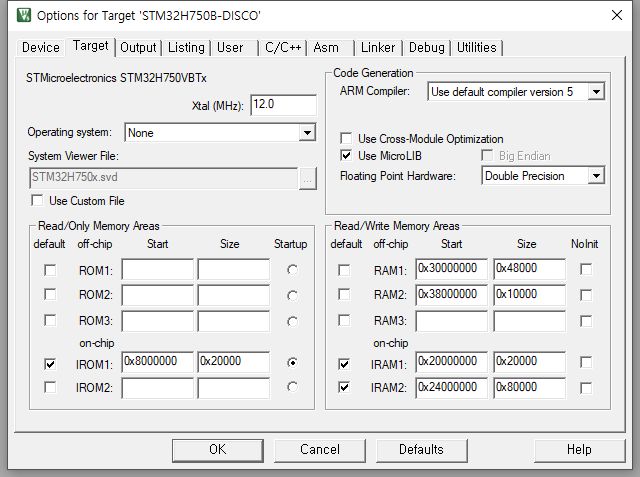640x477 pixels.
Task: Browse for System Viewer File
Action: (x=308, y=179)
